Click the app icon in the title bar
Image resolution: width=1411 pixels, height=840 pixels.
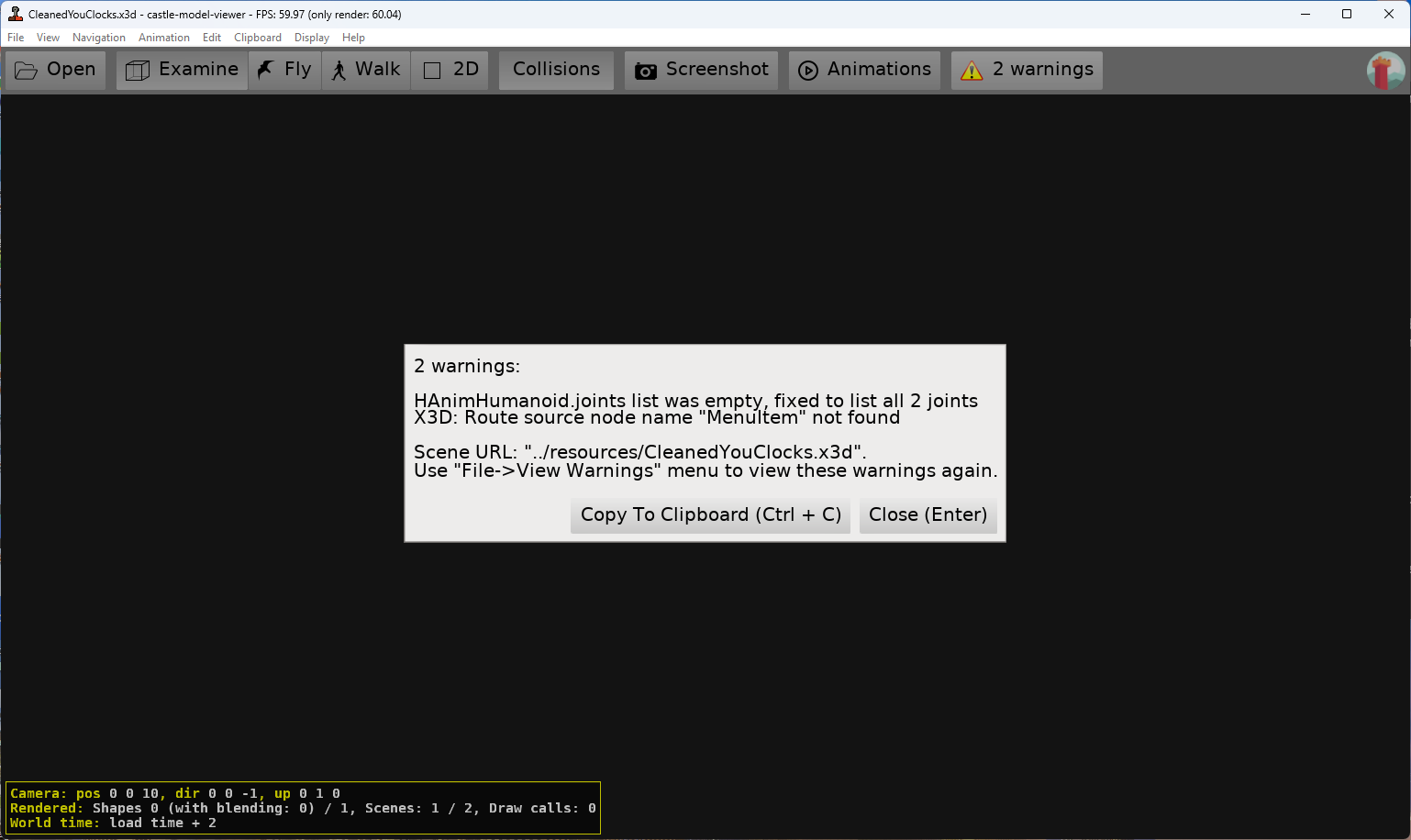pos(15,14)
